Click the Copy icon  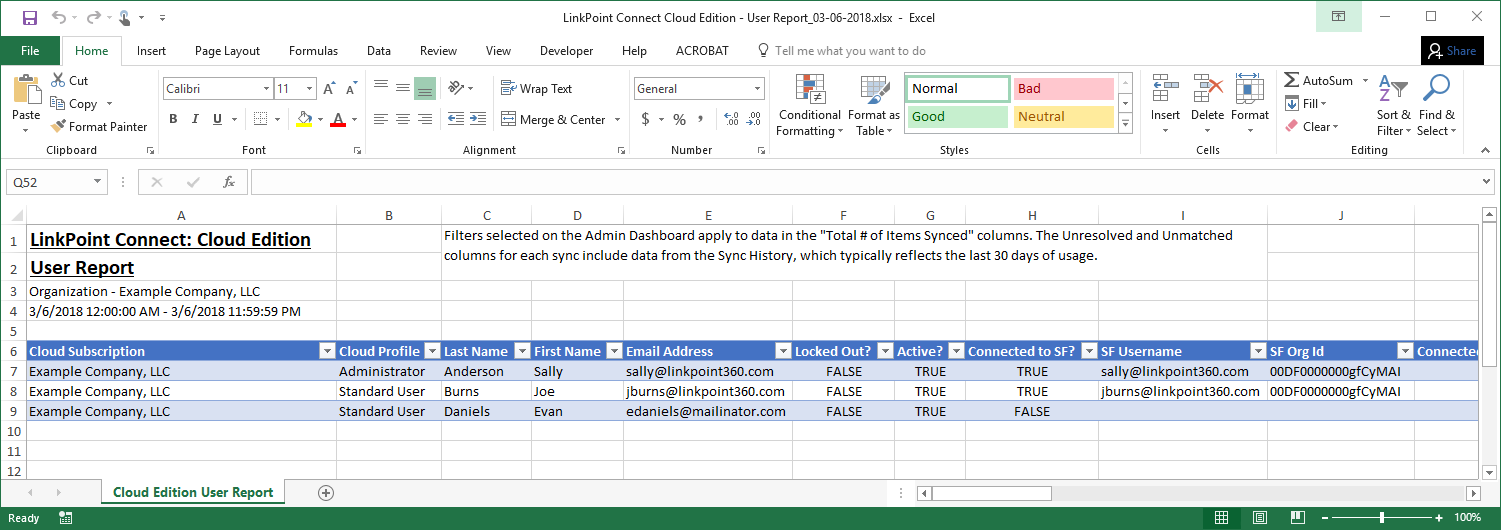[x=58, y=104]
